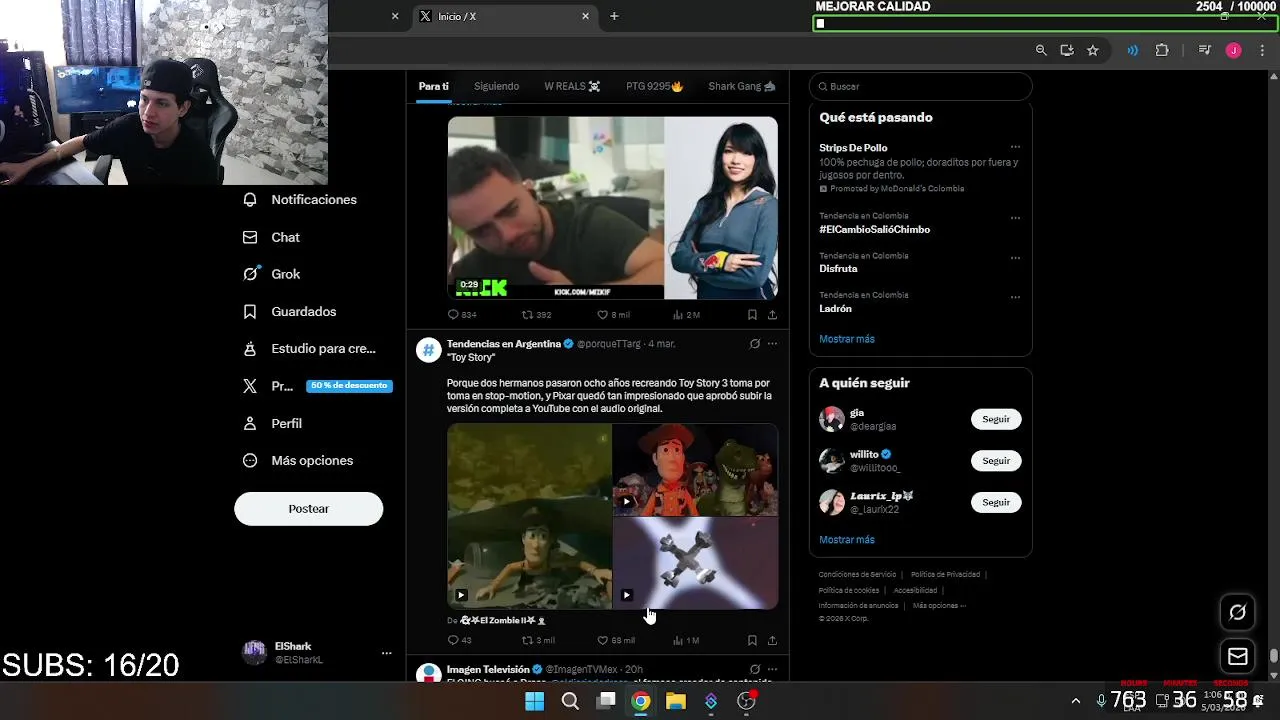This screenshot has width=1280, height=720.
Task: Click the blue waves extension icon in Chrome toolbar
Action: click(1133, 50)
